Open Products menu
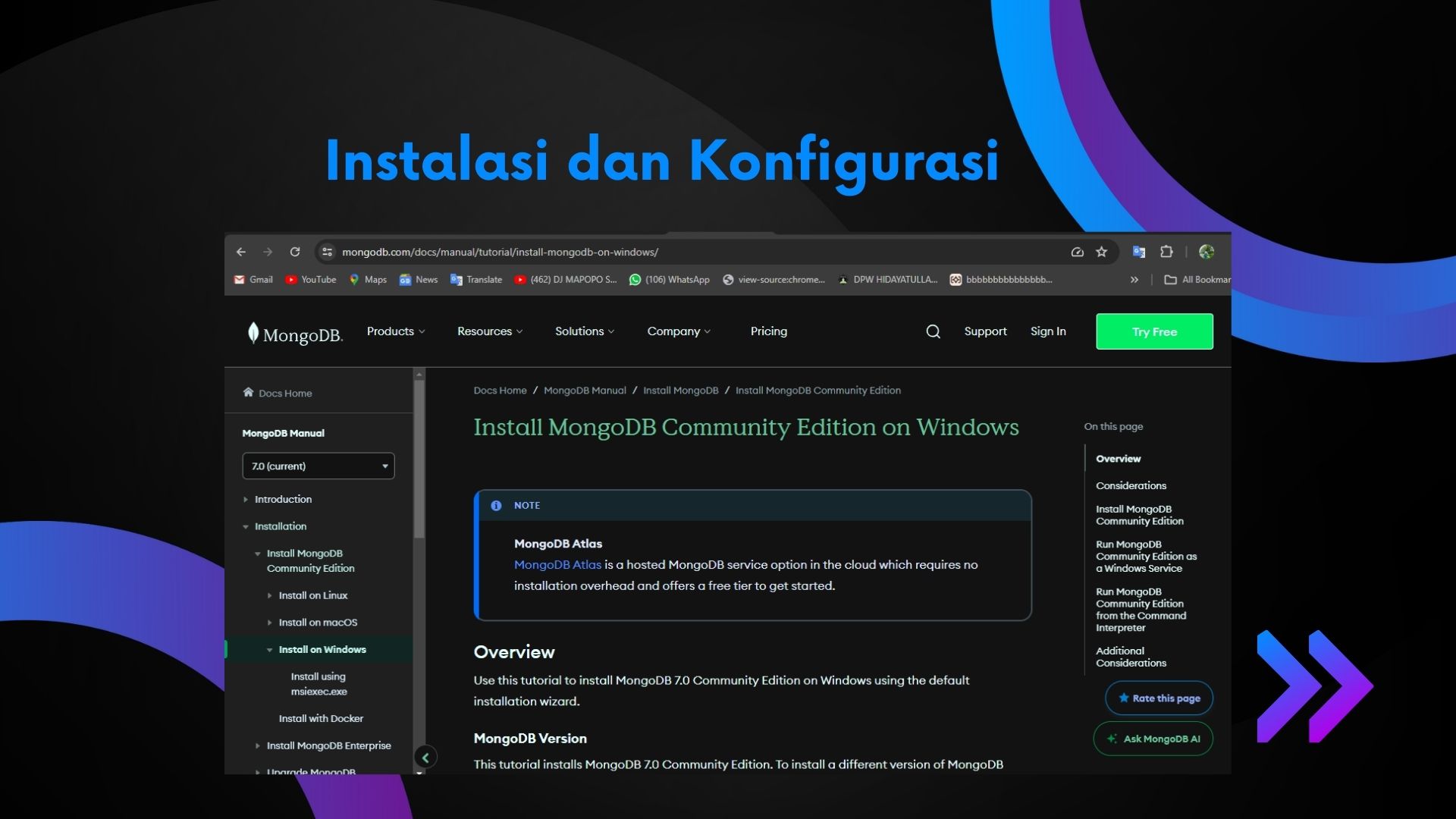Viewport: 1456px width, 819px height. pos(396,331)
